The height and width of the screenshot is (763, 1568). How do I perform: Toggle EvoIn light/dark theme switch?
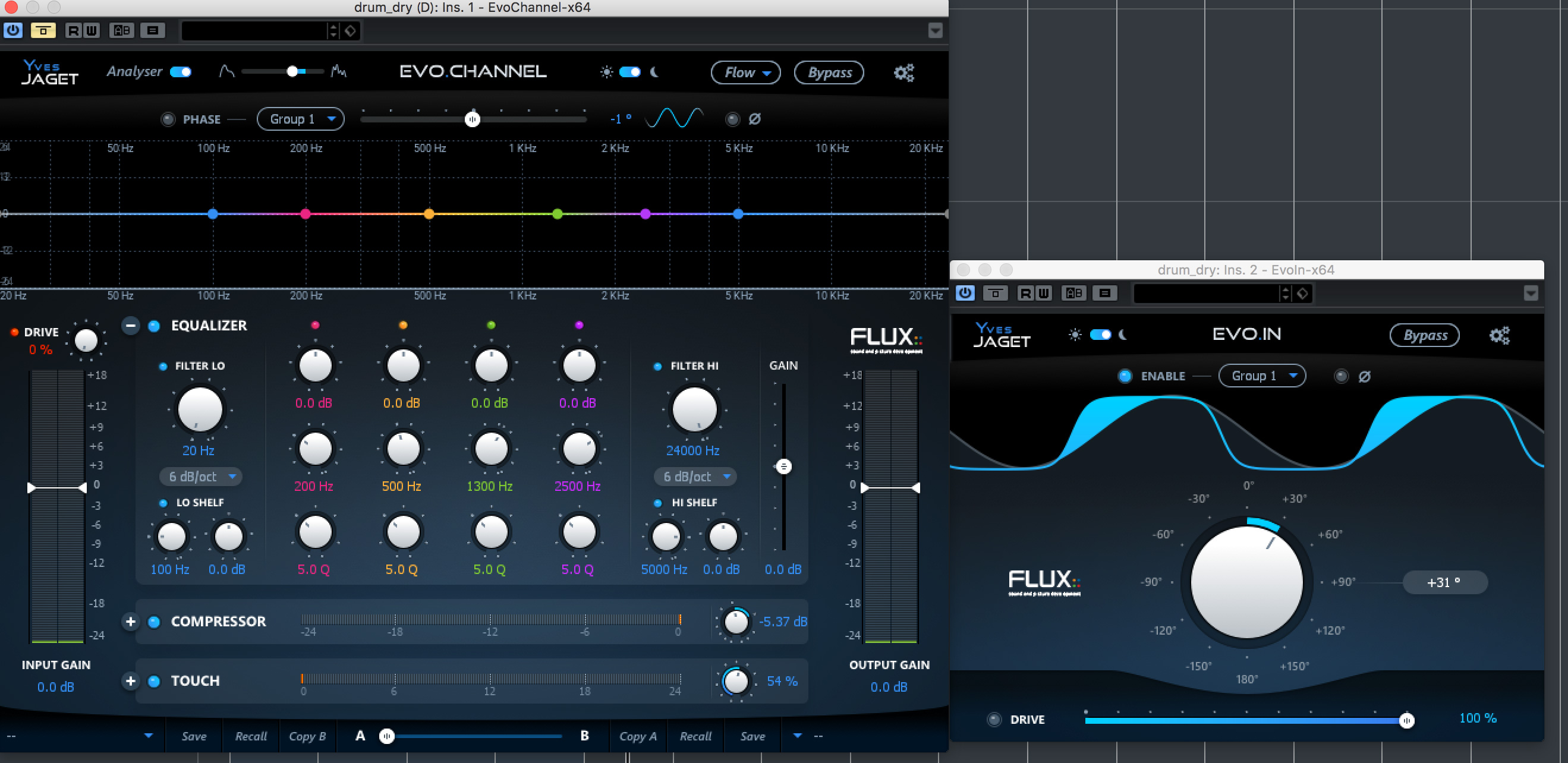(1100, 335)
